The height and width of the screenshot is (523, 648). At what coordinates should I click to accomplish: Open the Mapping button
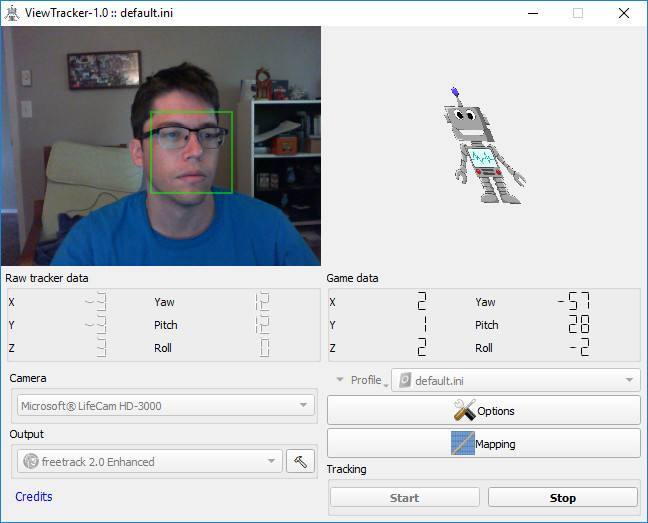pos(484,443)
